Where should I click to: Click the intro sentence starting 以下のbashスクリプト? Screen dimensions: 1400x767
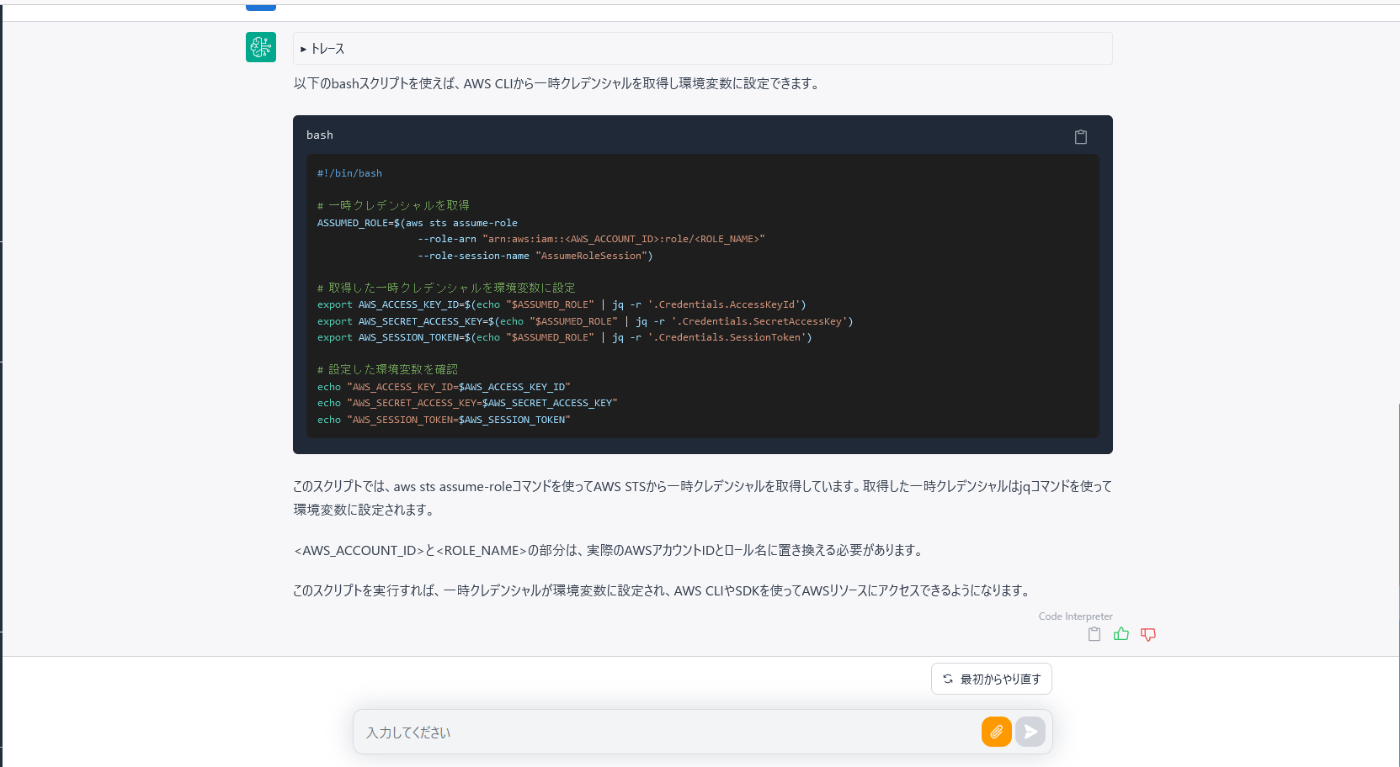(557, 84)
